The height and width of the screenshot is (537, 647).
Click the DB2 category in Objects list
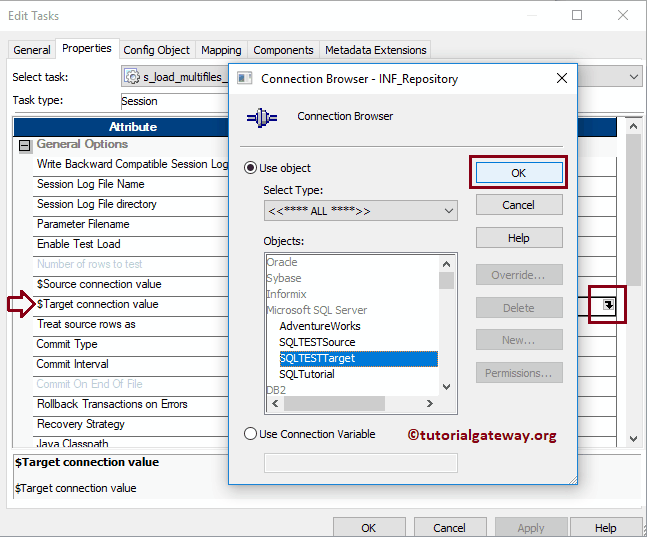(x=276, y=390)
